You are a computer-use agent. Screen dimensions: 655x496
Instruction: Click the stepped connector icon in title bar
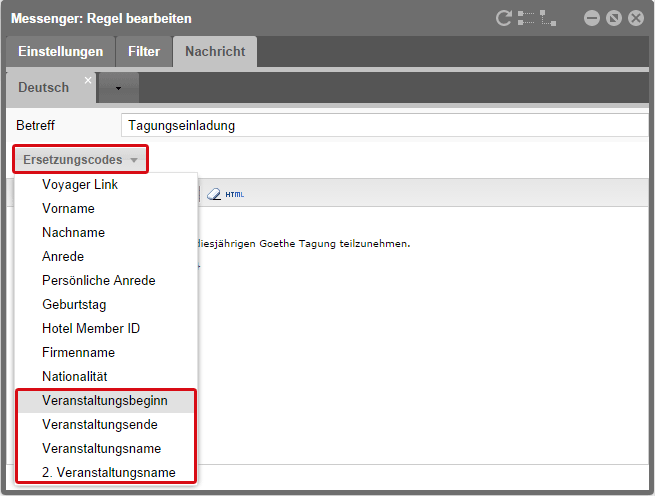[548, 18]
